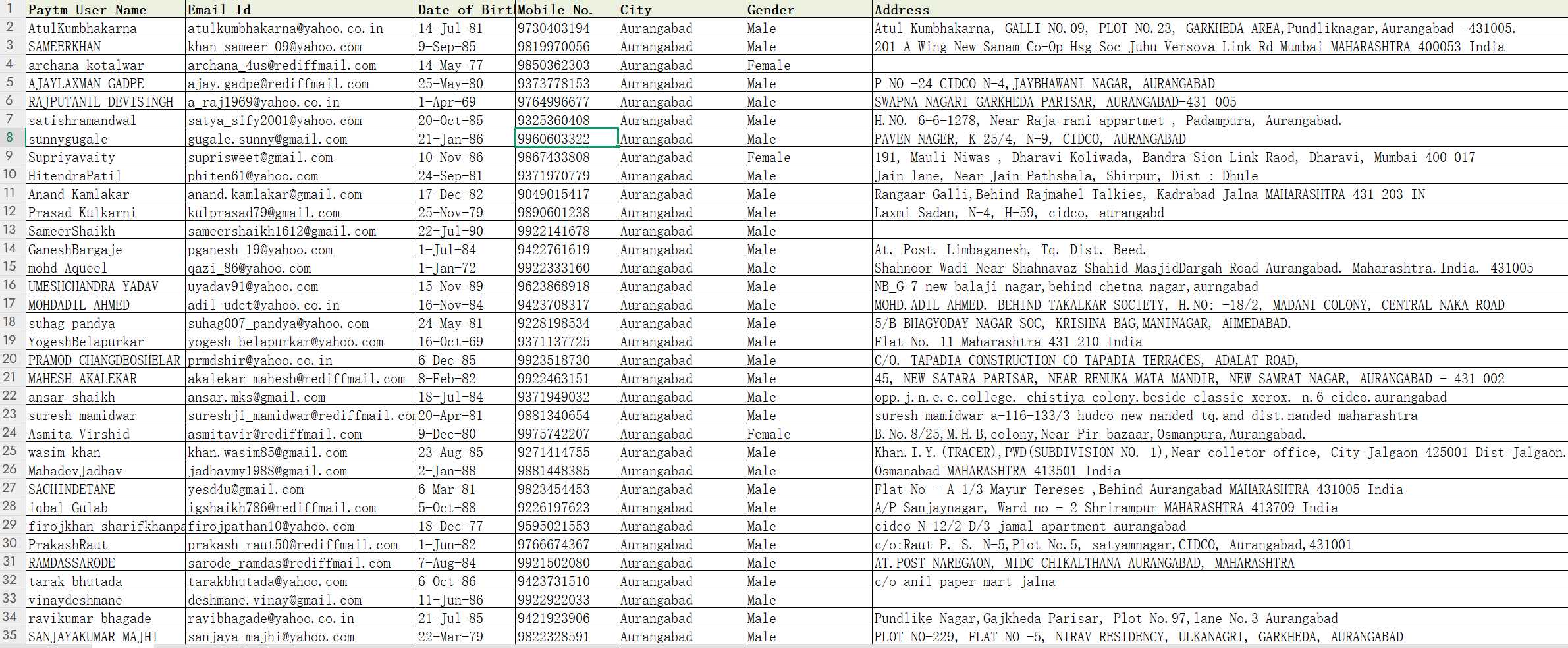Click email sameershaikh1612@gmail.com
The width and height of the screenshot is (1568, 648).
tap(300, 230)
